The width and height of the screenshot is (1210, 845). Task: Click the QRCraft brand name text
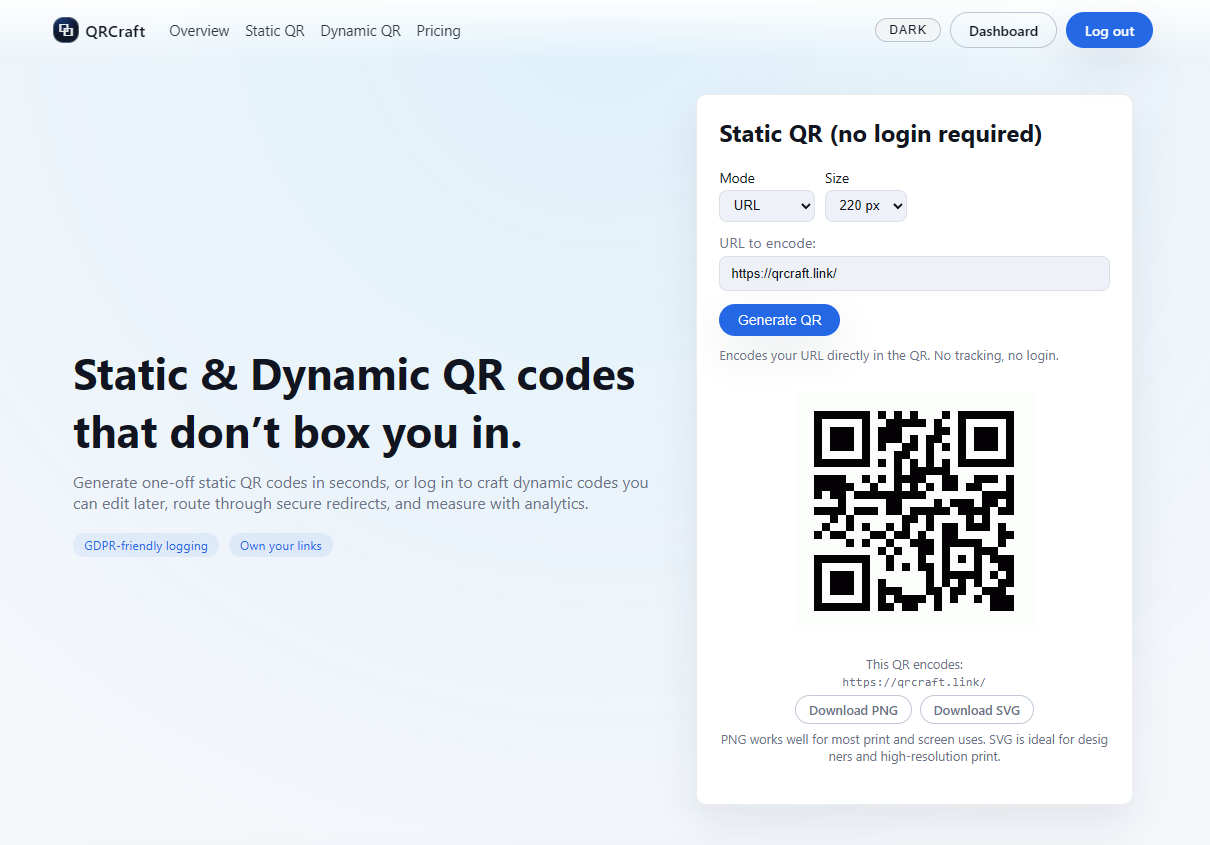pos(115,31)
